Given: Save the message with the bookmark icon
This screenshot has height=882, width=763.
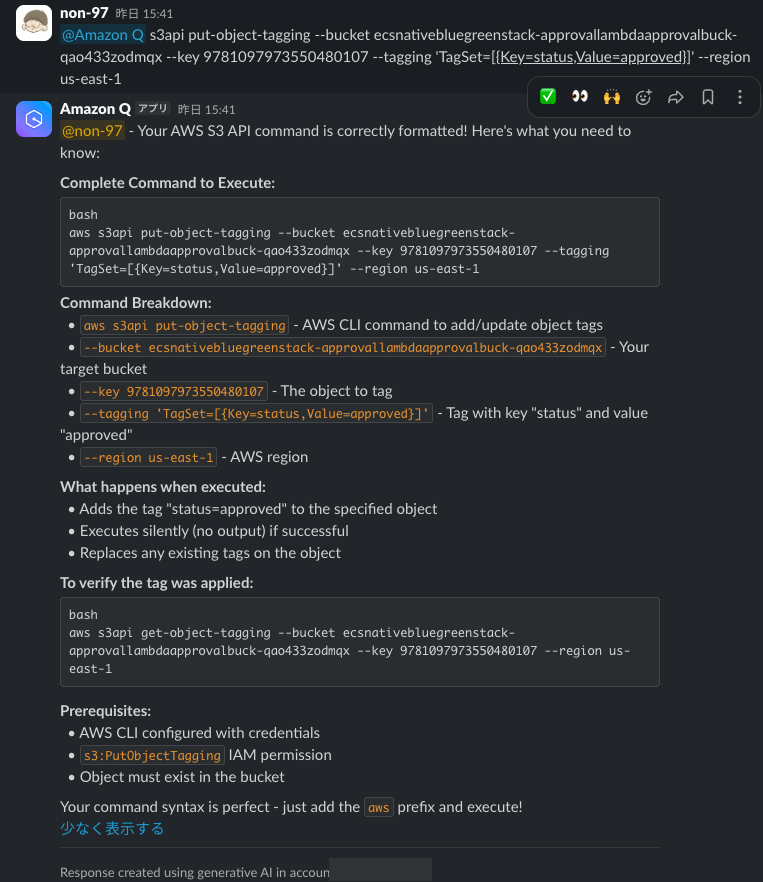Looking at the screenshot, I should (x=707, y=96).
